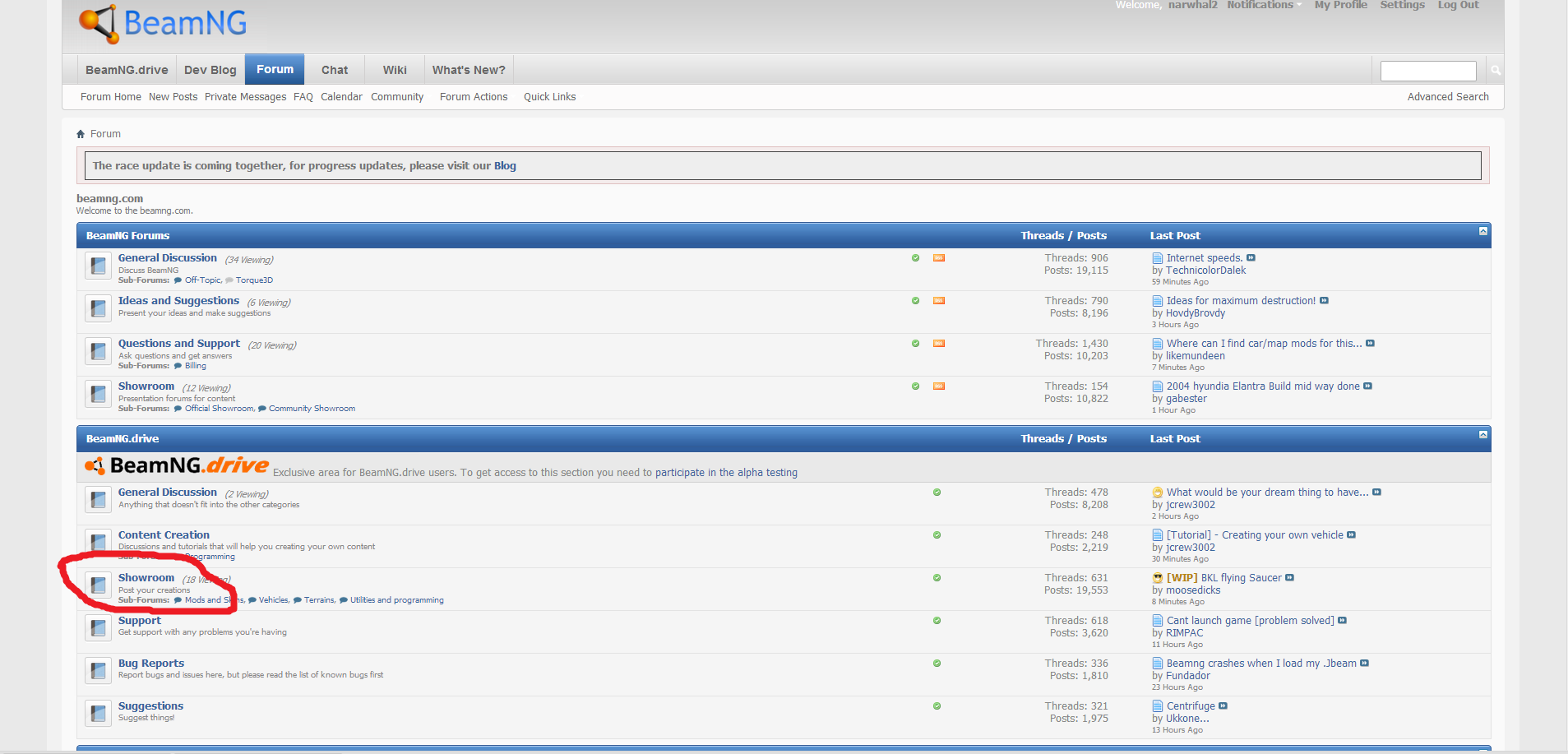Click the home icon beside Forum breadcrumb
Viewport: 1568px width, 754px height.
(x=81, y=134)
